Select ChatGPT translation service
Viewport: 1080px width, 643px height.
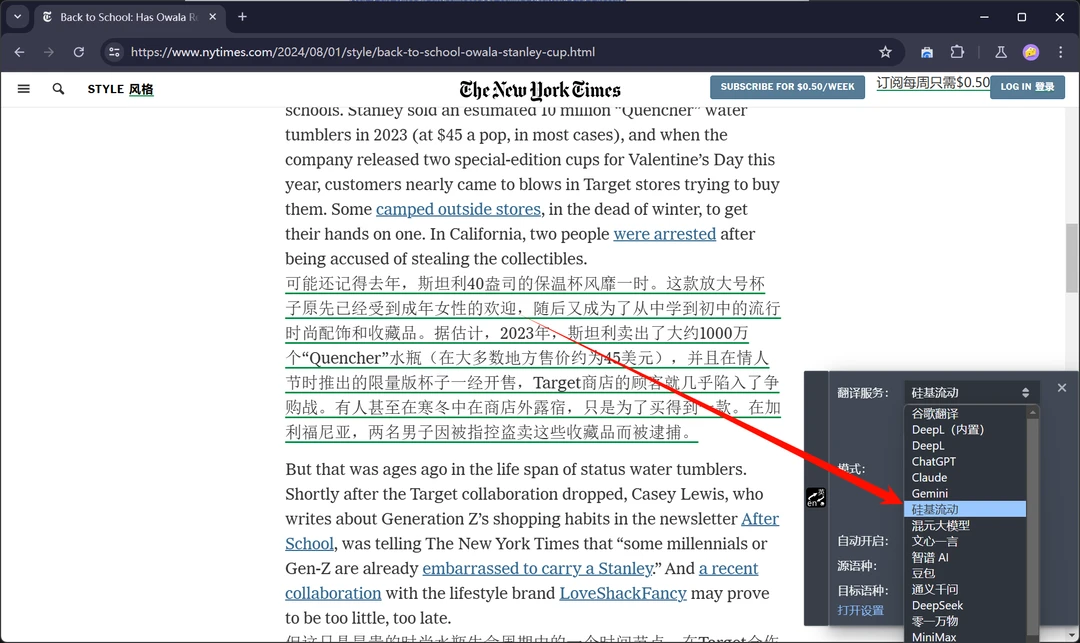[965, 461]
